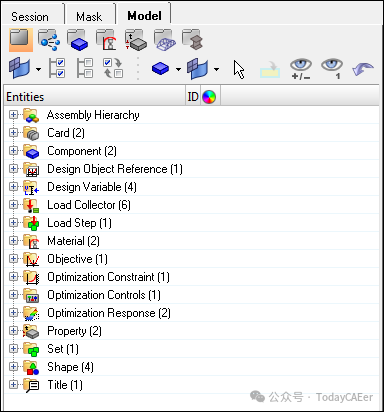Viewport: 384px width, 412px height.
Task: Click the isolate eye icon labeled 1
Action: (332, 69)
